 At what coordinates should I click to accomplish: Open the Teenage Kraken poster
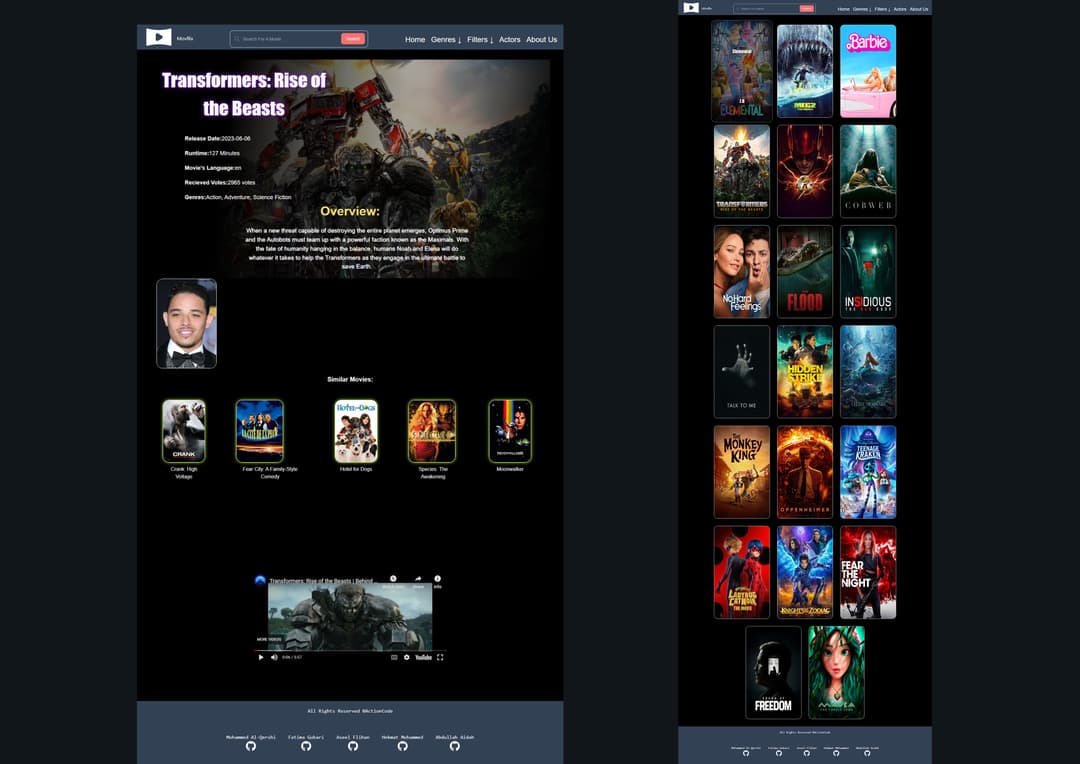(x=869, y=472)
